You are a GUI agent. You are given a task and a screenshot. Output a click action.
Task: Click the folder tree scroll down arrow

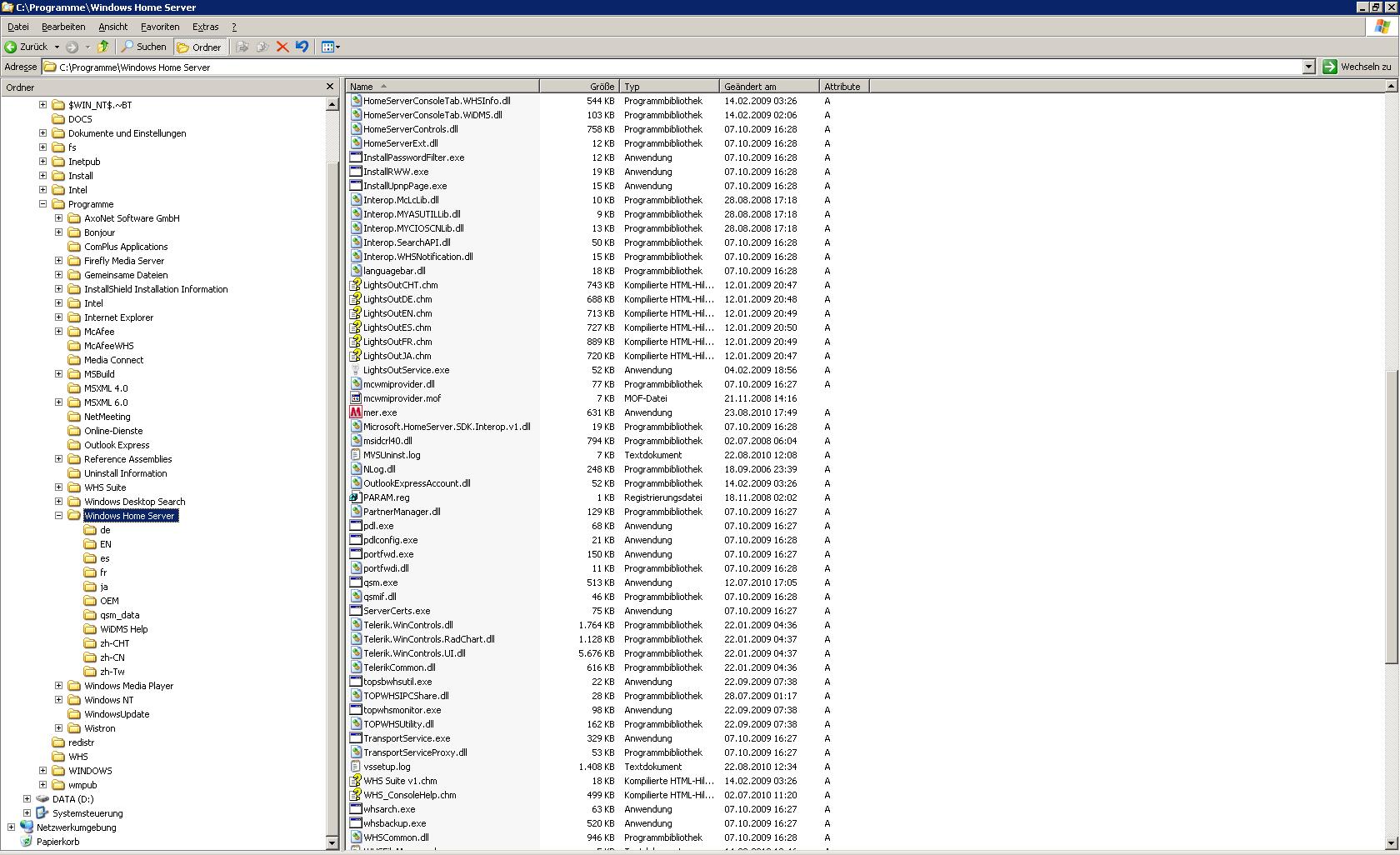tap(332, 842)
